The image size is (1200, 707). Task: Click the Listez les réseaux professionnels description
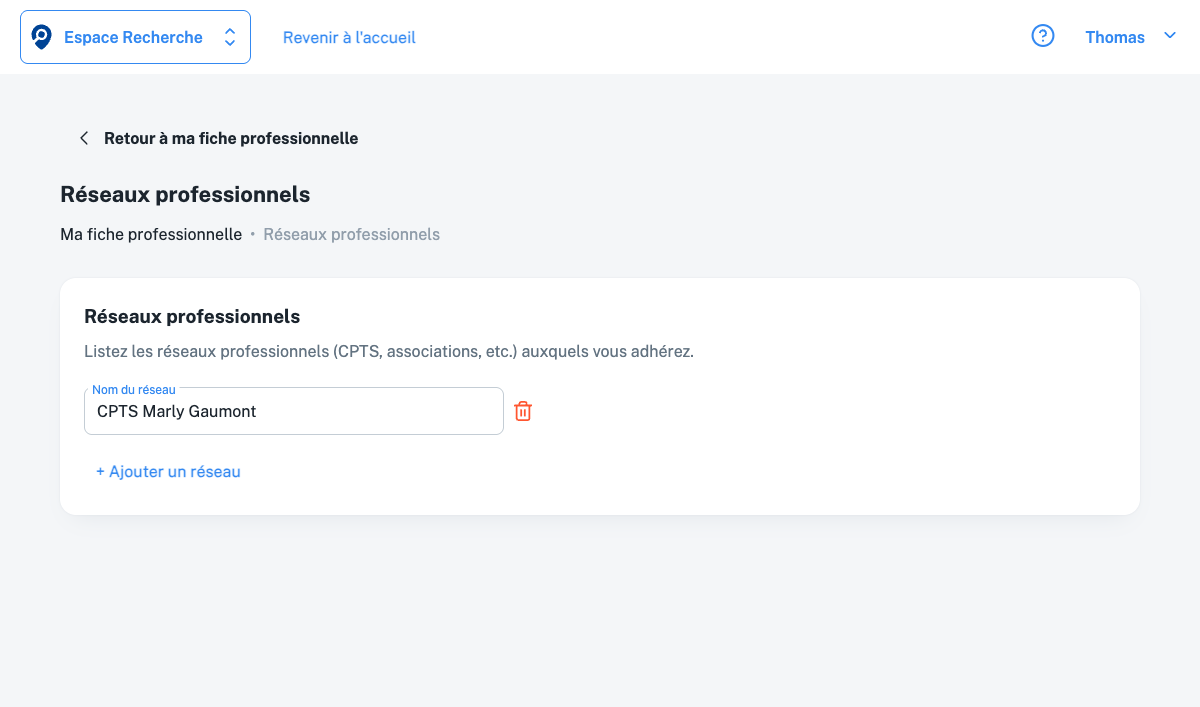point(388,352)
